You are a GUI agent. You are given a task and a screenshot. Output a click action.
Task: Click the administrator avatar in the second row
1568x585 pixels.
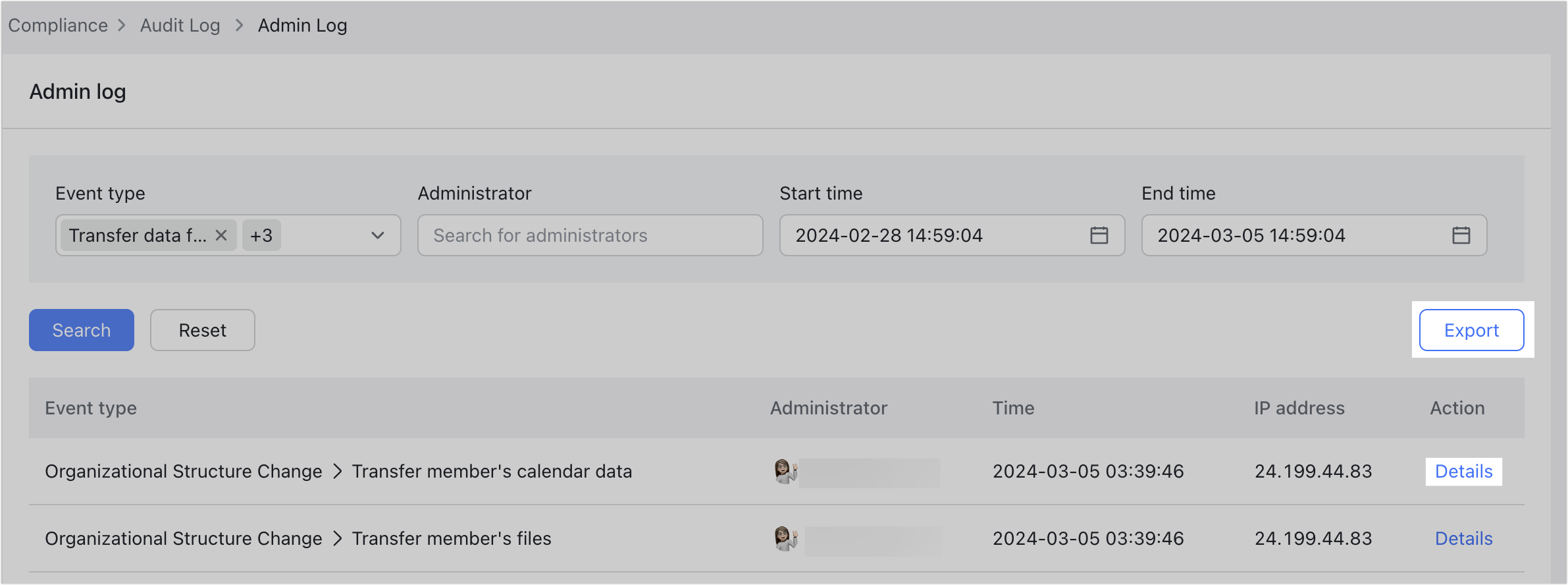[783, 538]
